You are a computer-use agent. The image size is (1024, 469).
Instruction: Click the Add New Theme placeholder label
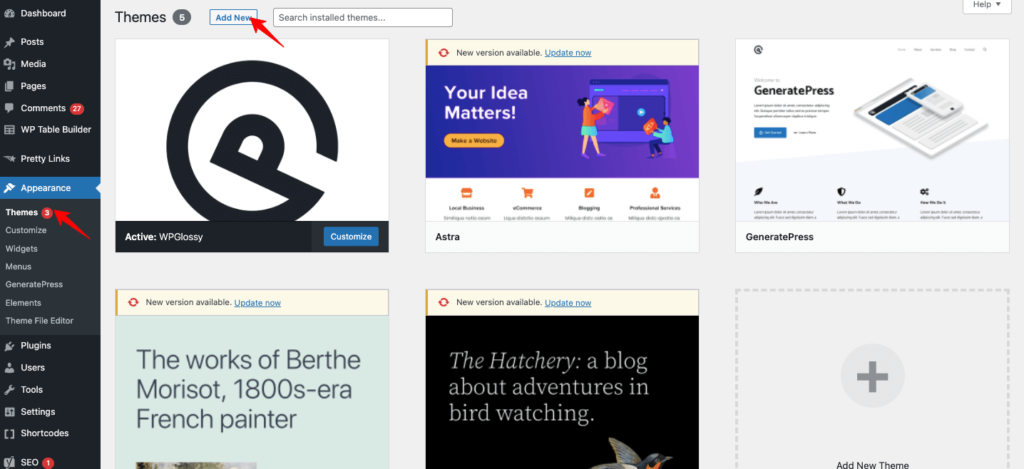(872, 465)
